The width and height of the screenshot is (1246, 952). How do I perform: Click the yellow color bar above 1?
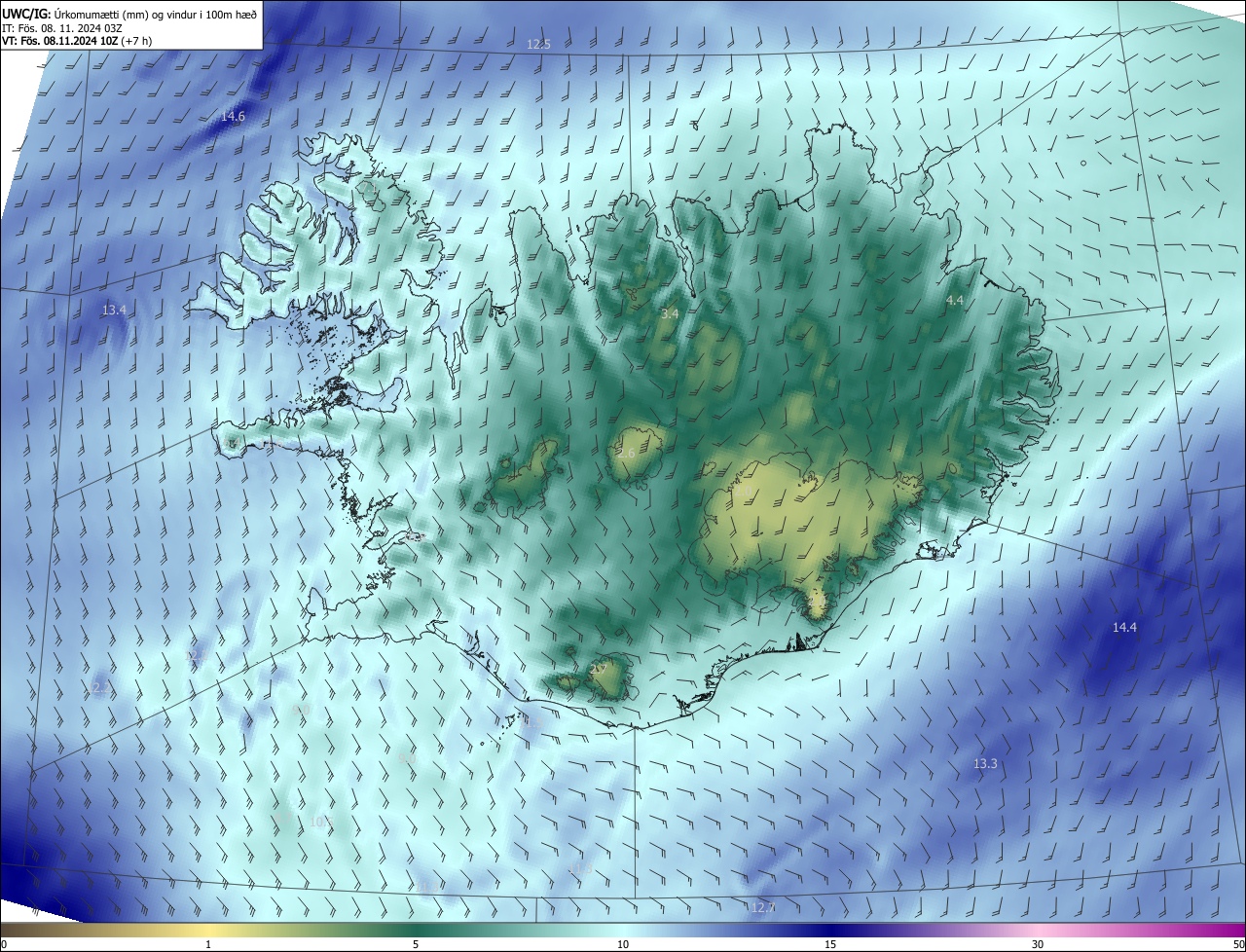point(208,930)
